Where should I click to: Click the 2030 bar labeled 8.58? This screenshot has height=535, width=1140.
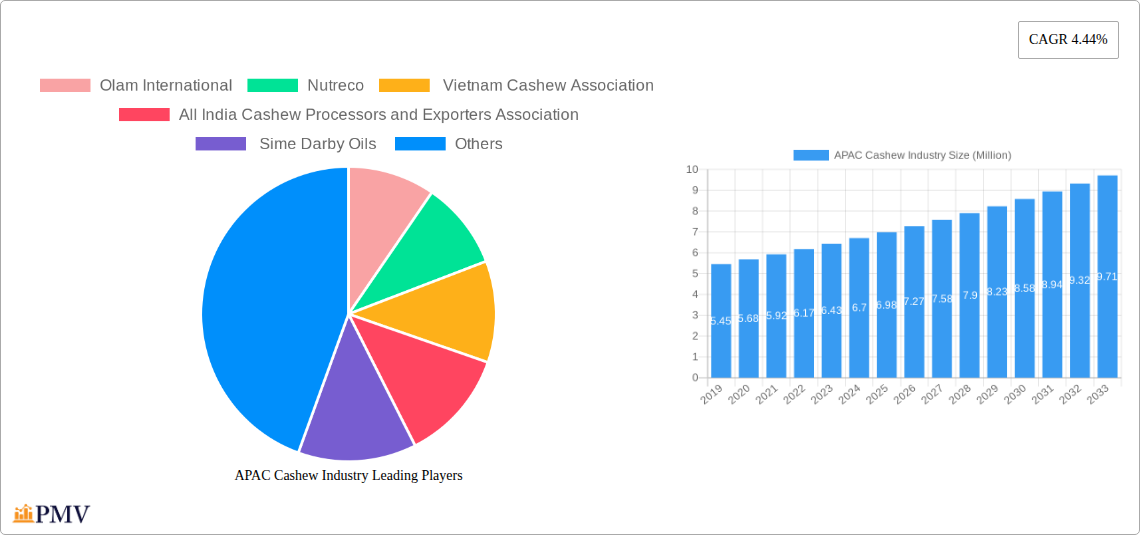1025,289
